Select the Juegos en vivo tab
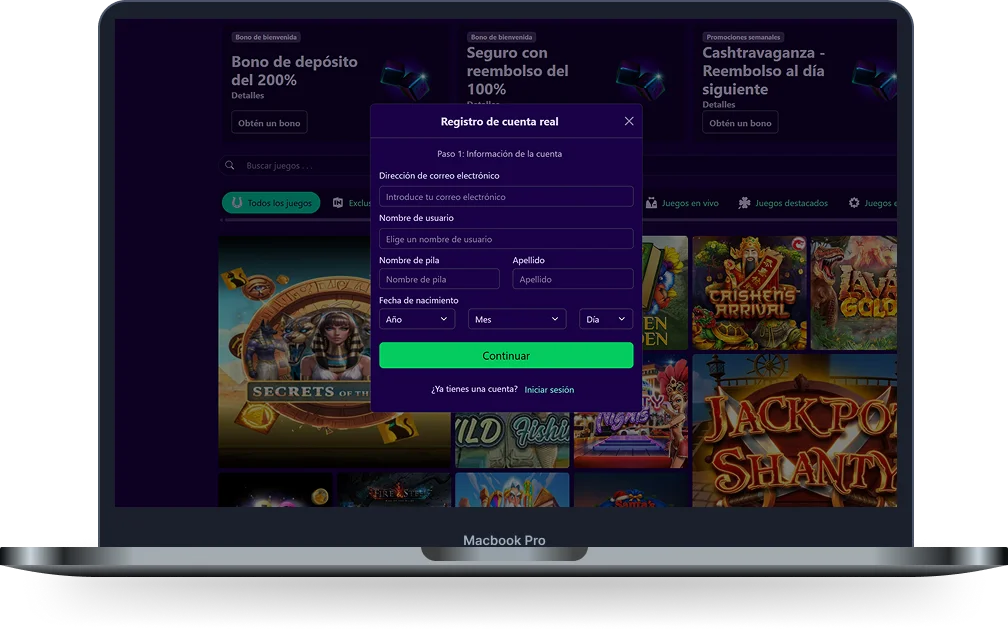 682,203
